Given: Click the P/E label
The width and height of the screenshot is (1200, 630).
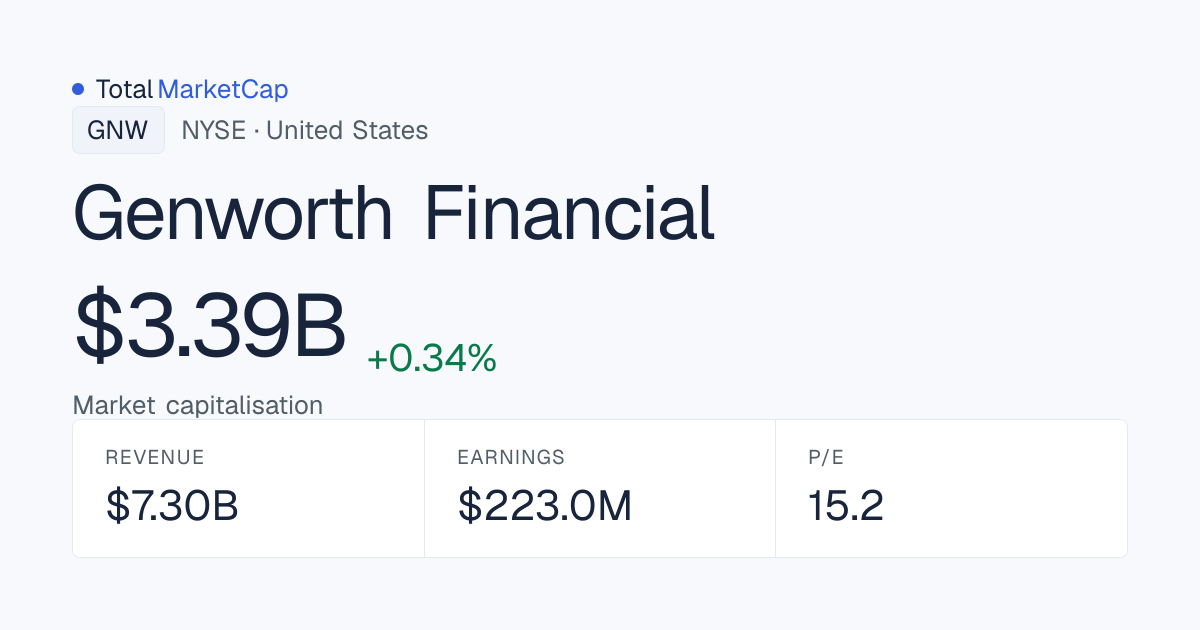Looking at the screenshot, I should (826, 457).
